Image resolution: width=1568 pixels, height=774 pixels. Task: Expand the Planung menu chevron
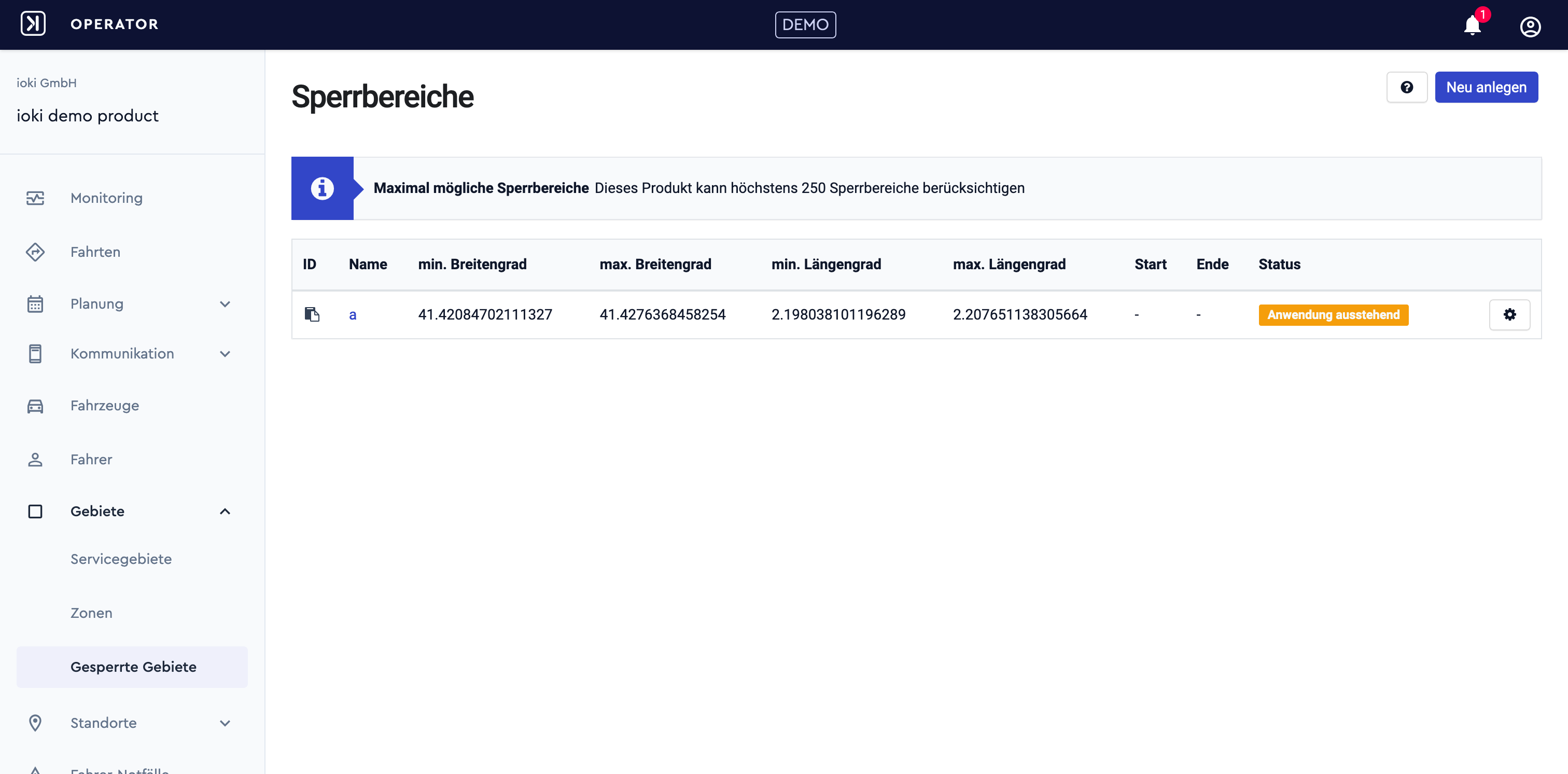pyautogui.click(x=225, y=304)
